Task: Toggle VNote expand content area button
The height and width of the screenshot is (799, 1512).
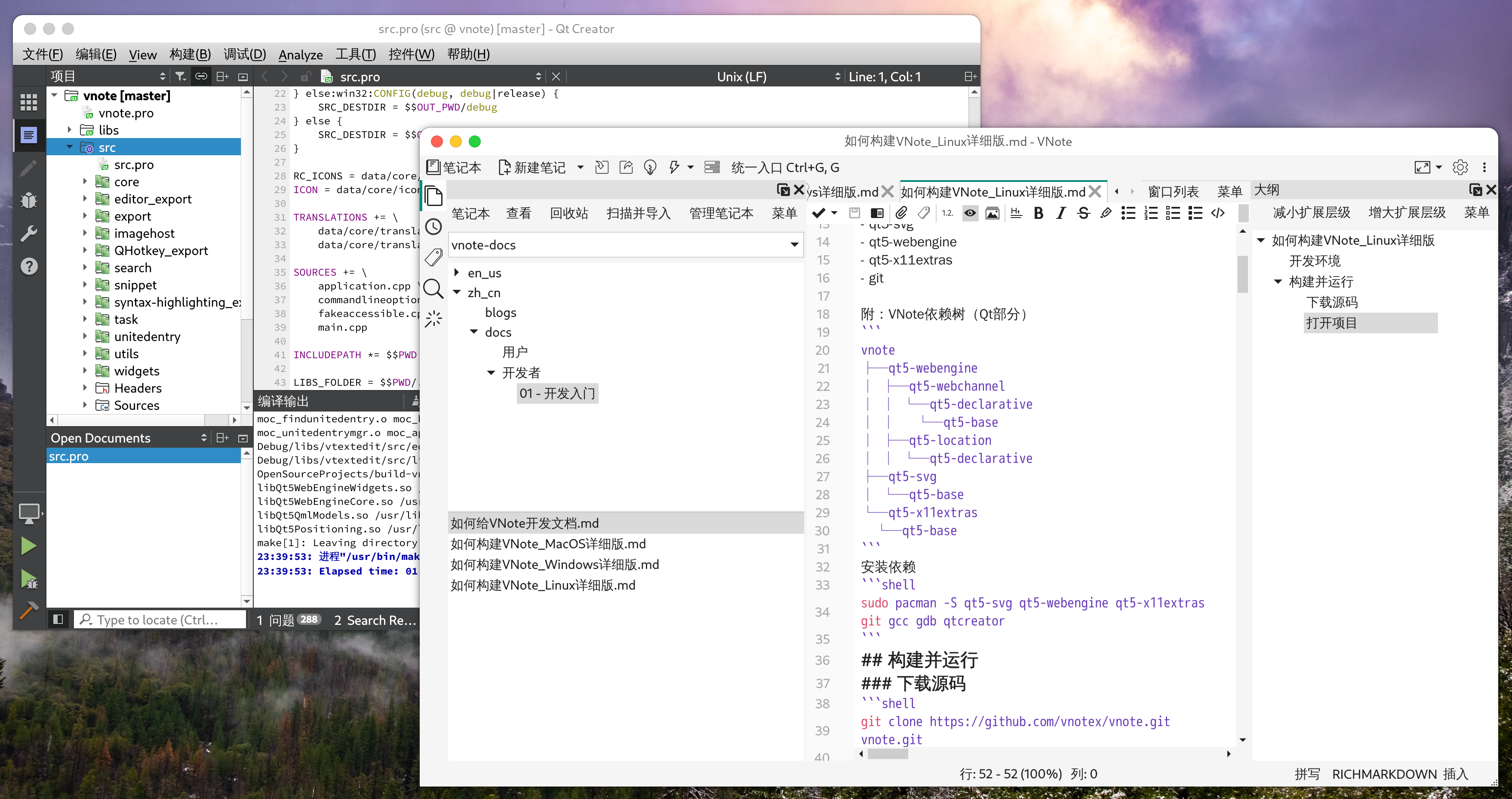Action: click(x=1422, y=168)
